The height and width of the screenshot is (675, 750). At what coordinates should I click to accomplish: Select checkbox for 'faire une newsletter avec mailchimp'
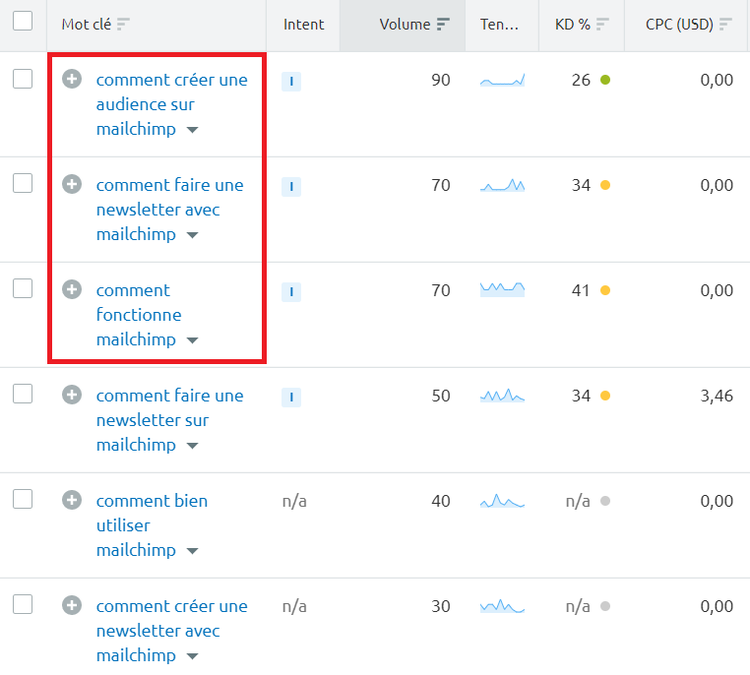coord(22,183)
